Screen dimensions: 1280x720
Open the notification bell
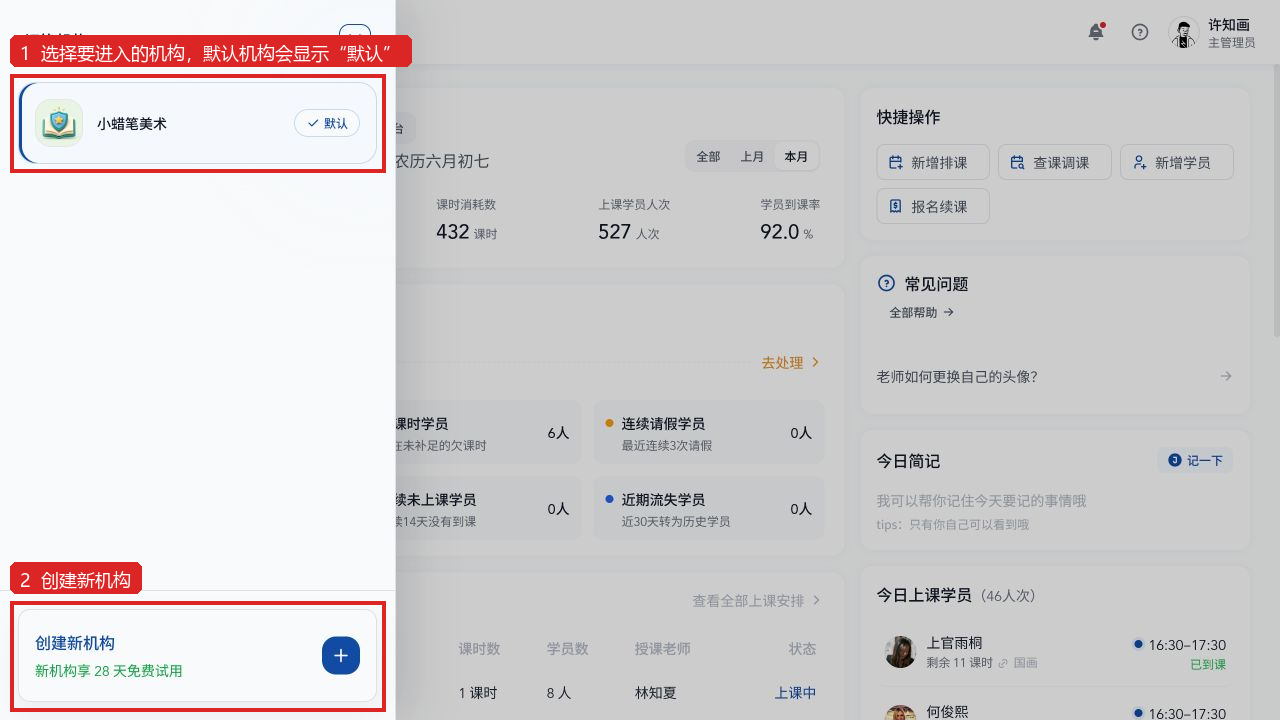[x=1096, y=32]
